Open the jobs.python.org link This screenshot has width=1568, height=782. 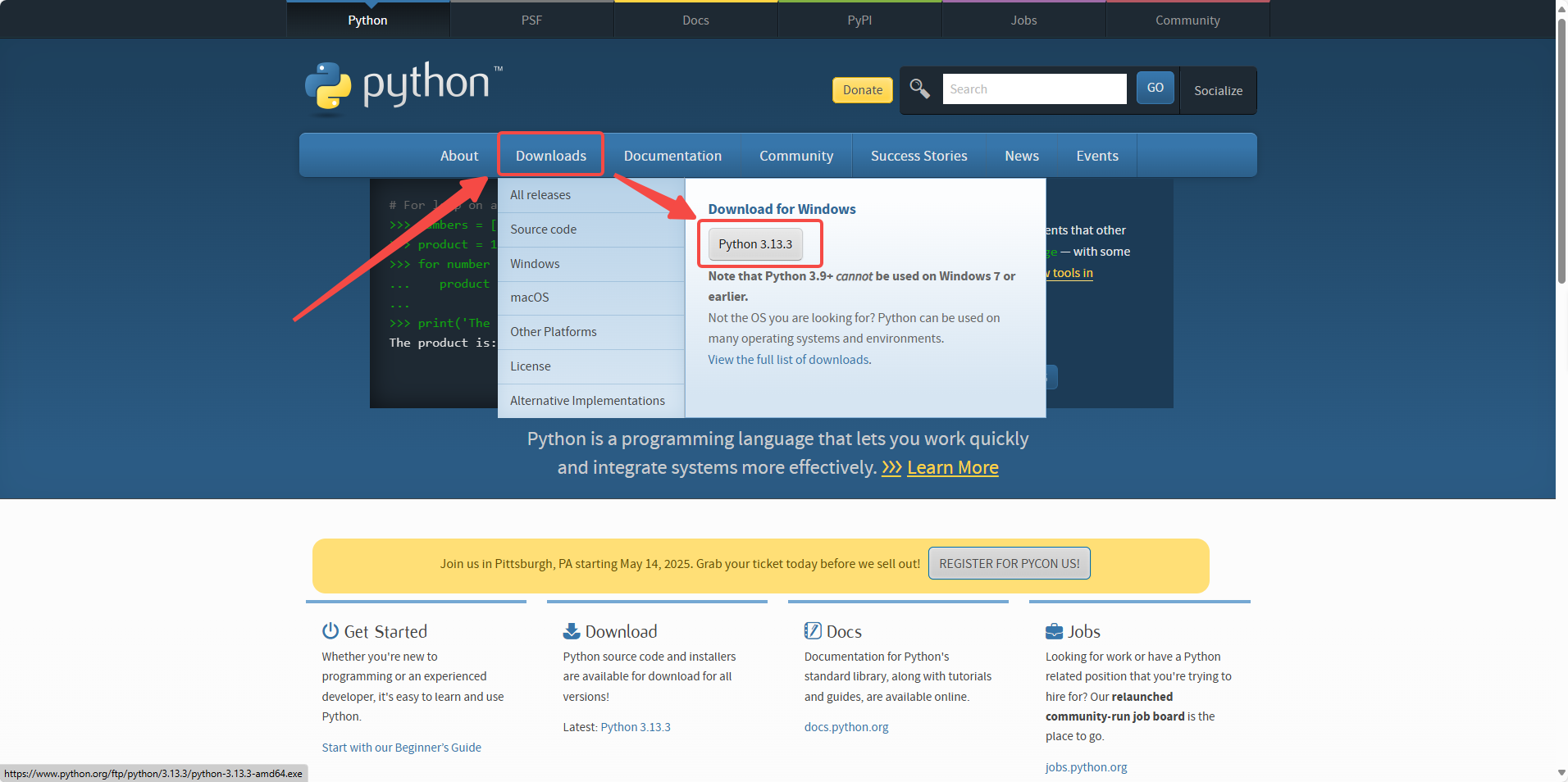1087,767
